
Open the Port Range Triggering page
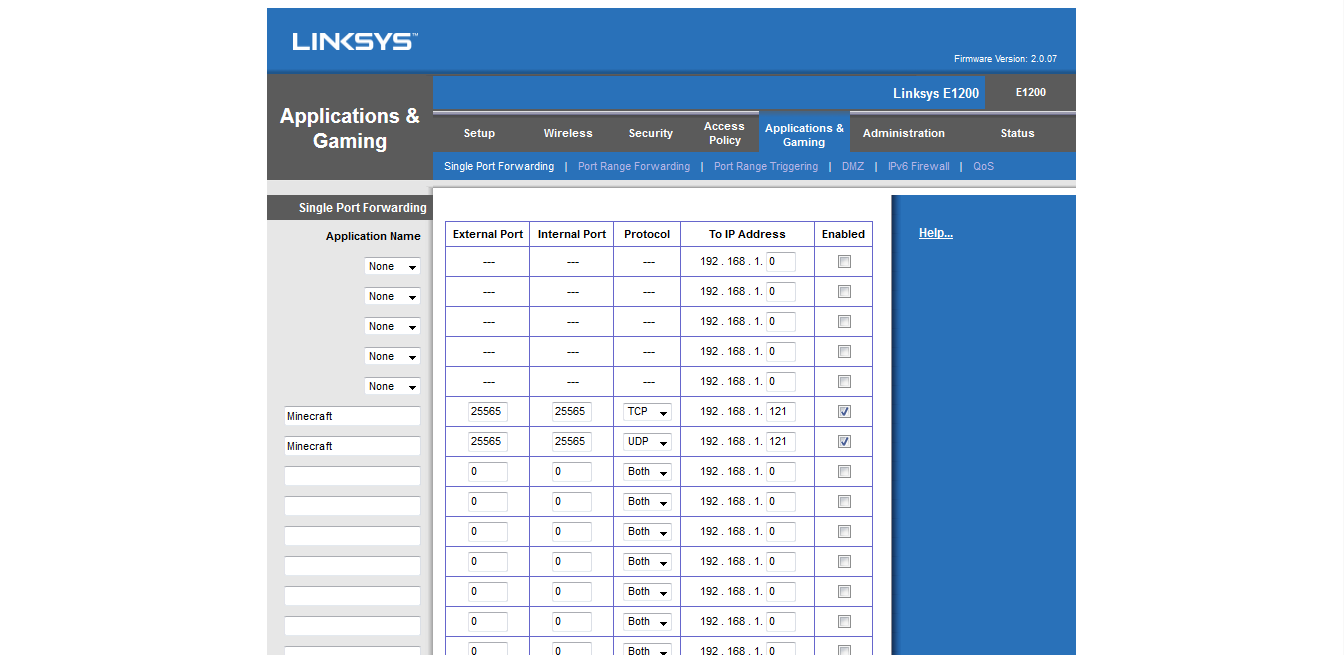point(766,166)
